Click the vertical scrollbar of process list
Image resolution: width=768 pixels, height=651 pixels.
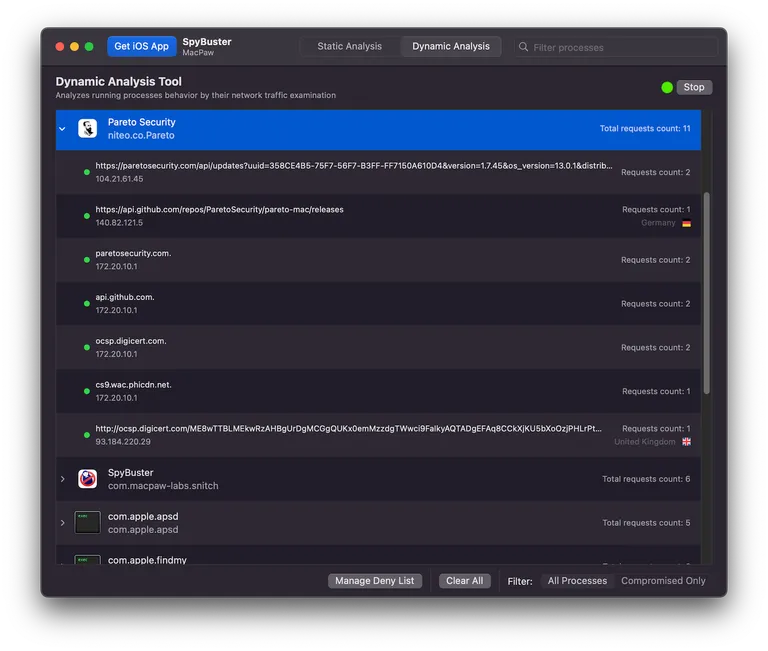706,293
